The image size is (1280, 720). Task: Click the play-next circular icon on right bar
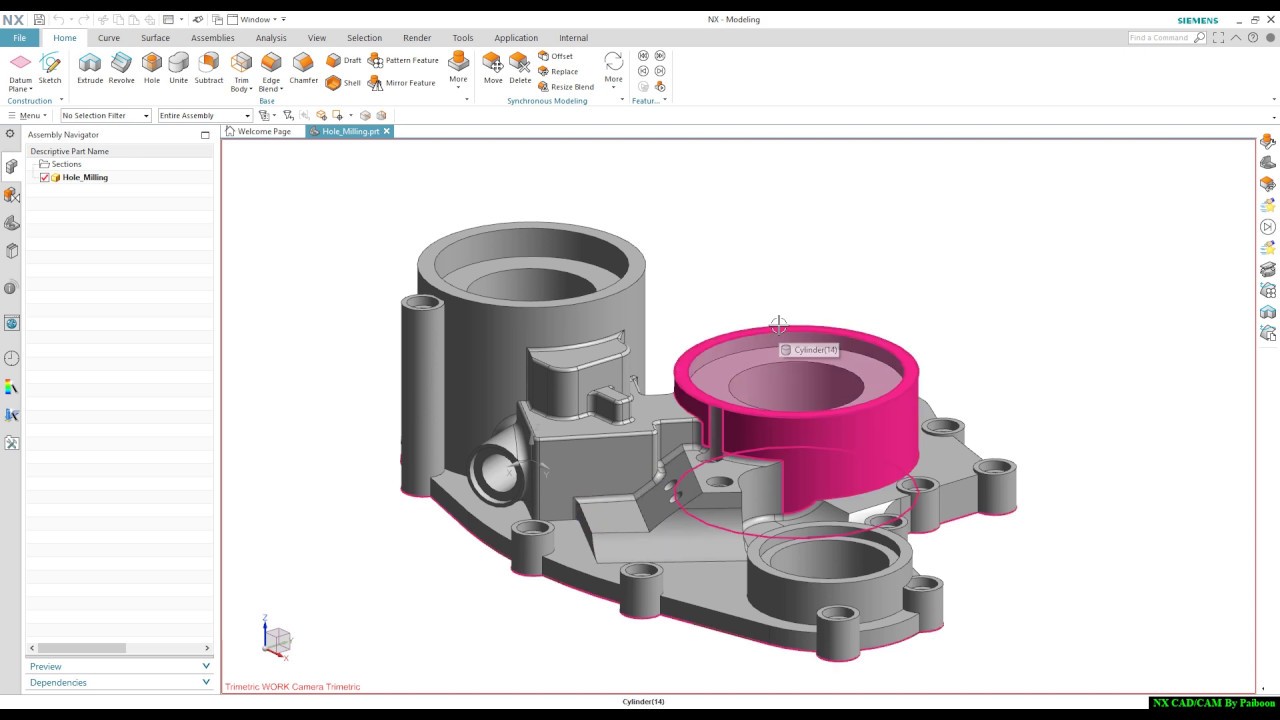tap(1268, 227)
